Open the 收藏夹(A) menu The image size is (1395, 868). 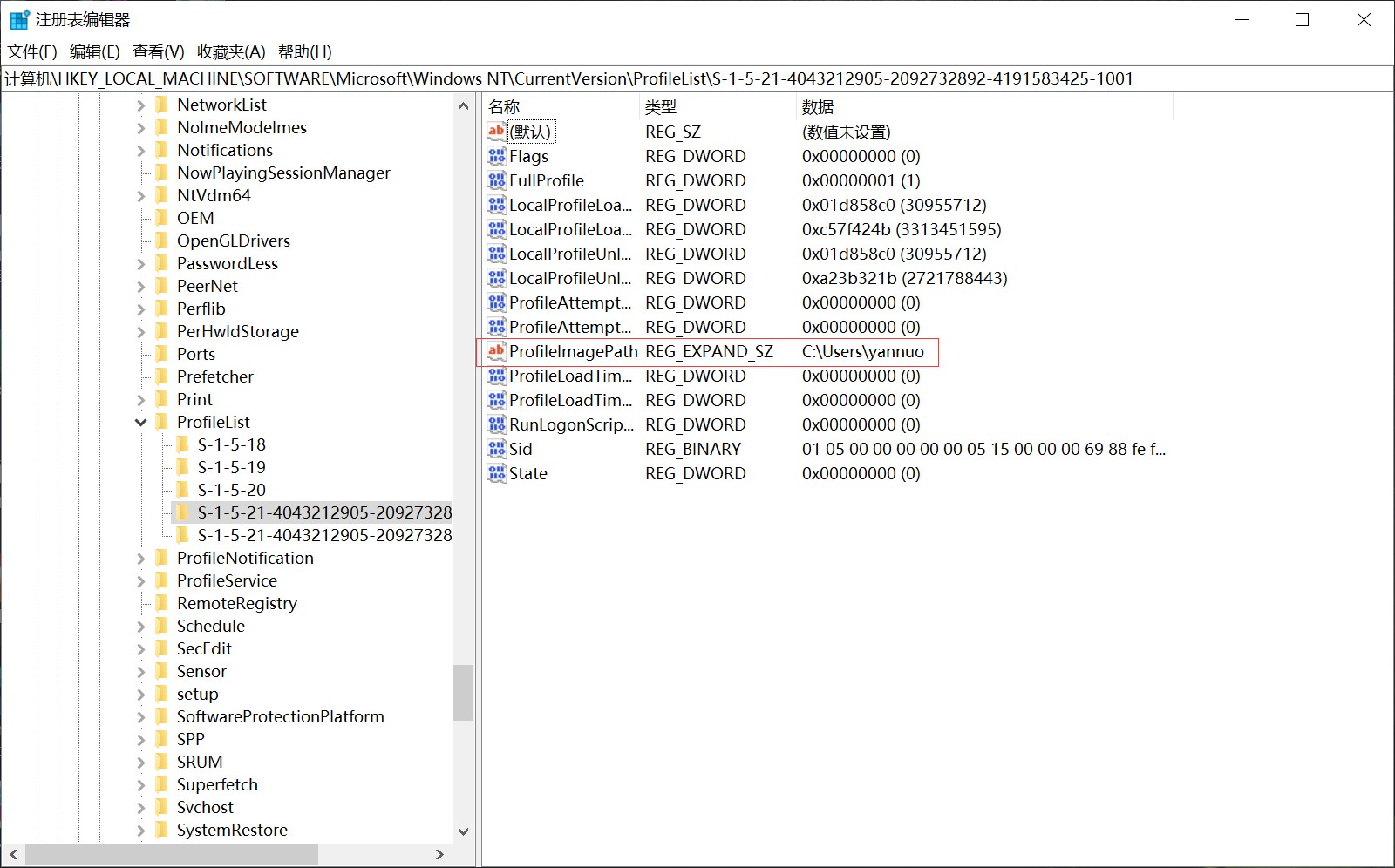[231, 51]
